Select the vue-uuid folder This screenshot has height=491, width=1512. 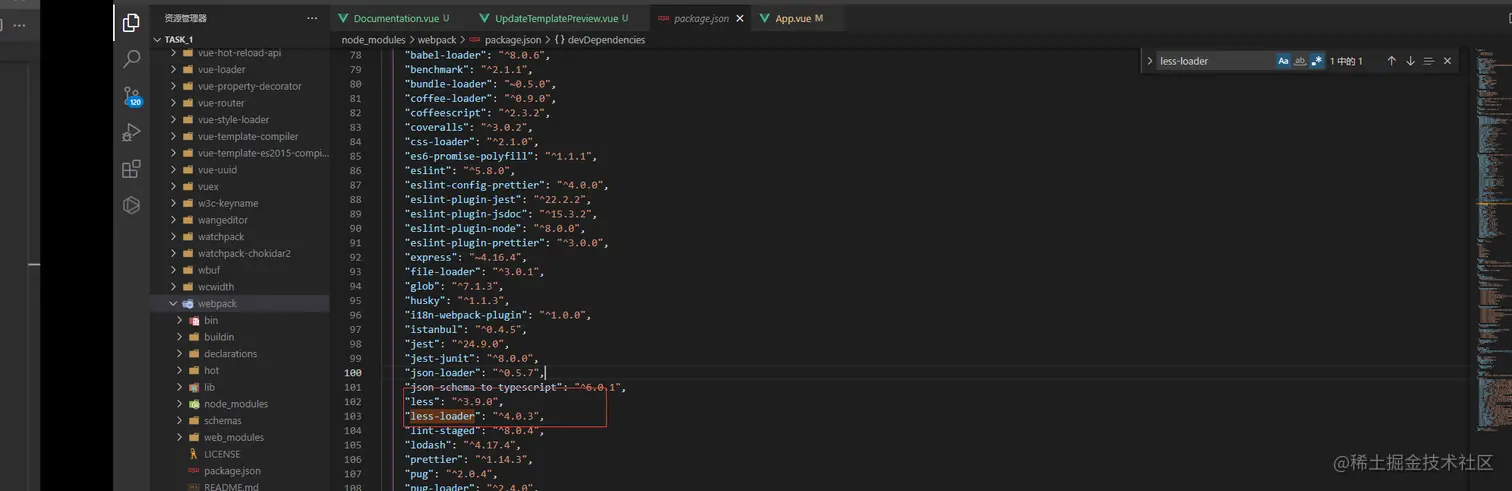[240, 170]
